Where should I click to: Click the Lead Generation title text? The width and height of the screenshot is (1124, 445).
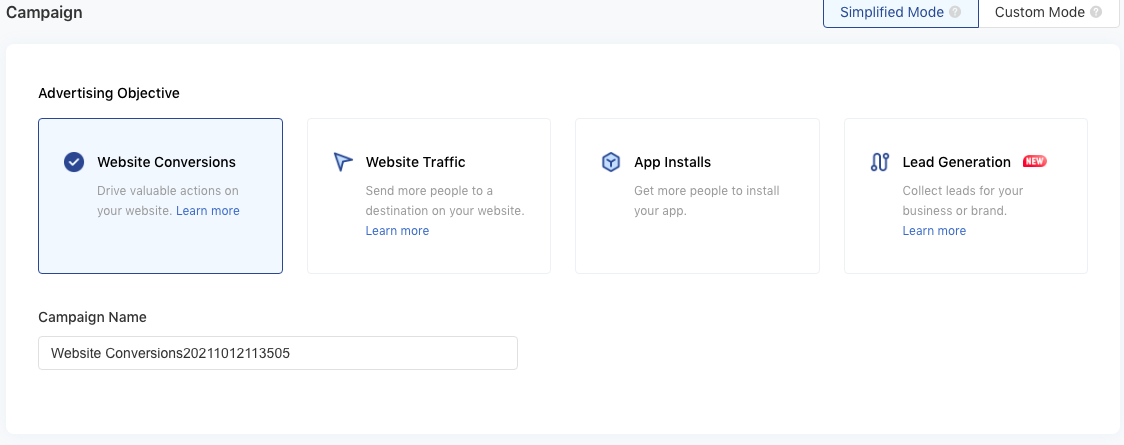point(956,162)
